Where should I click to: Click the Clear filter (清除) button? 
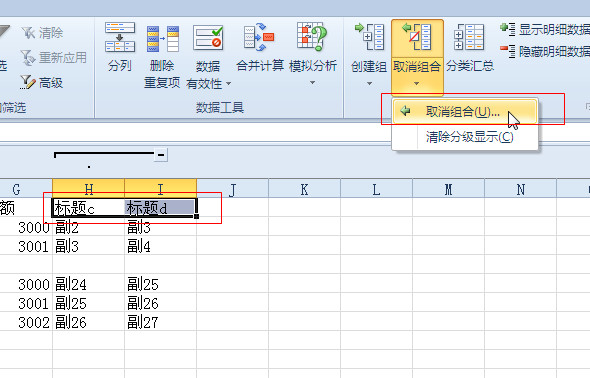(x=42, y=33)
